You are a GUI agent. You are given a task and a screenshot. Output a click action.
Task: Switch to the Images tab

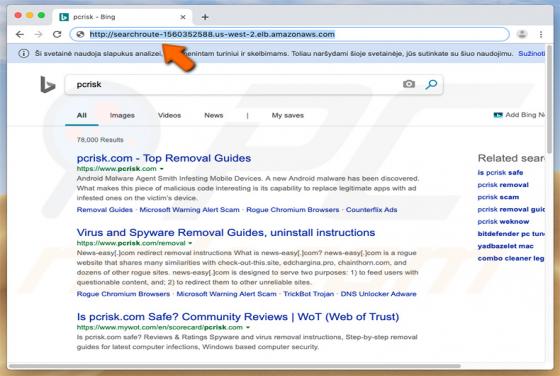(x=122, y=115)
